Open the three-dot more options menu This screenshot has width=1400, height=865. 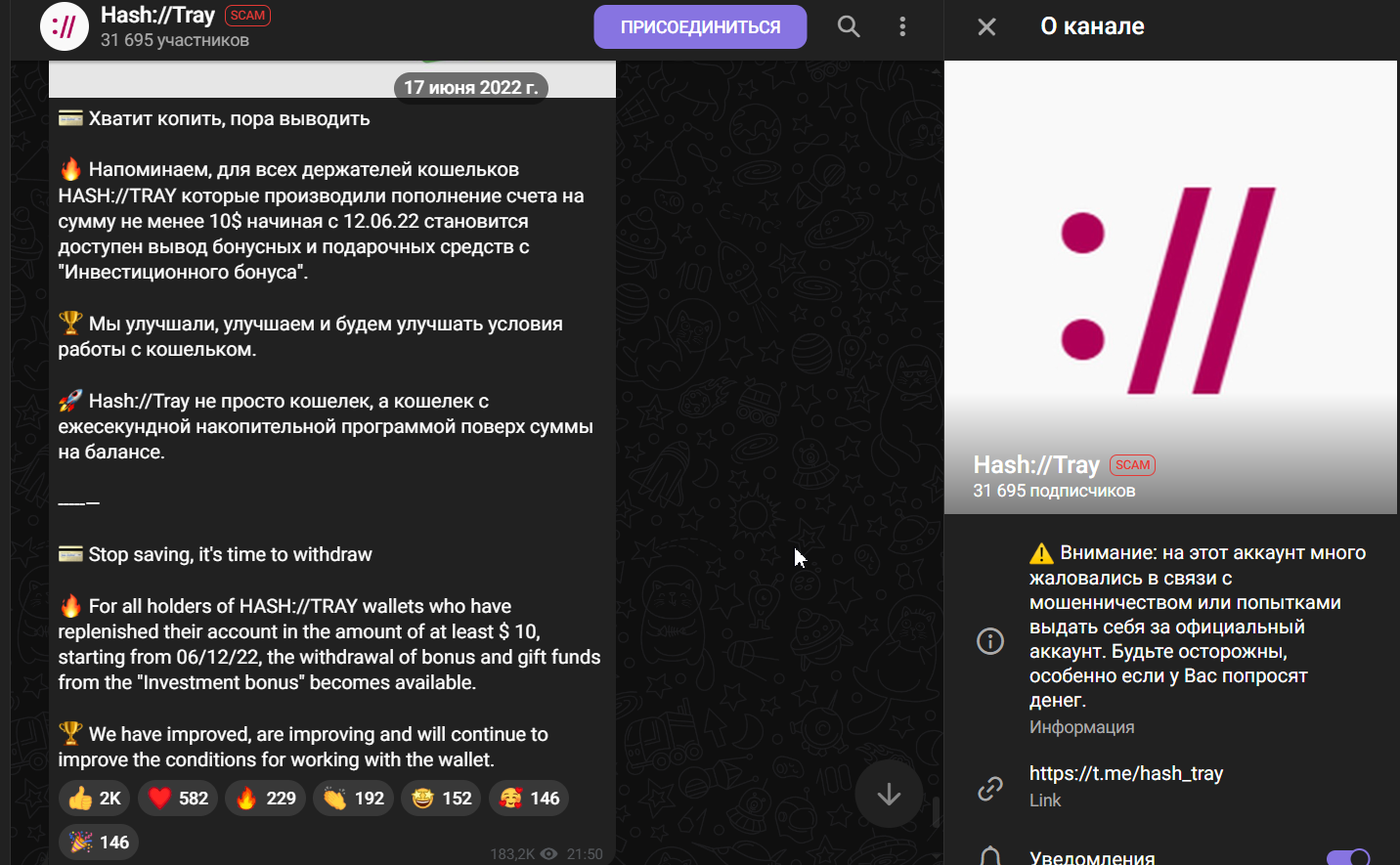902,26
